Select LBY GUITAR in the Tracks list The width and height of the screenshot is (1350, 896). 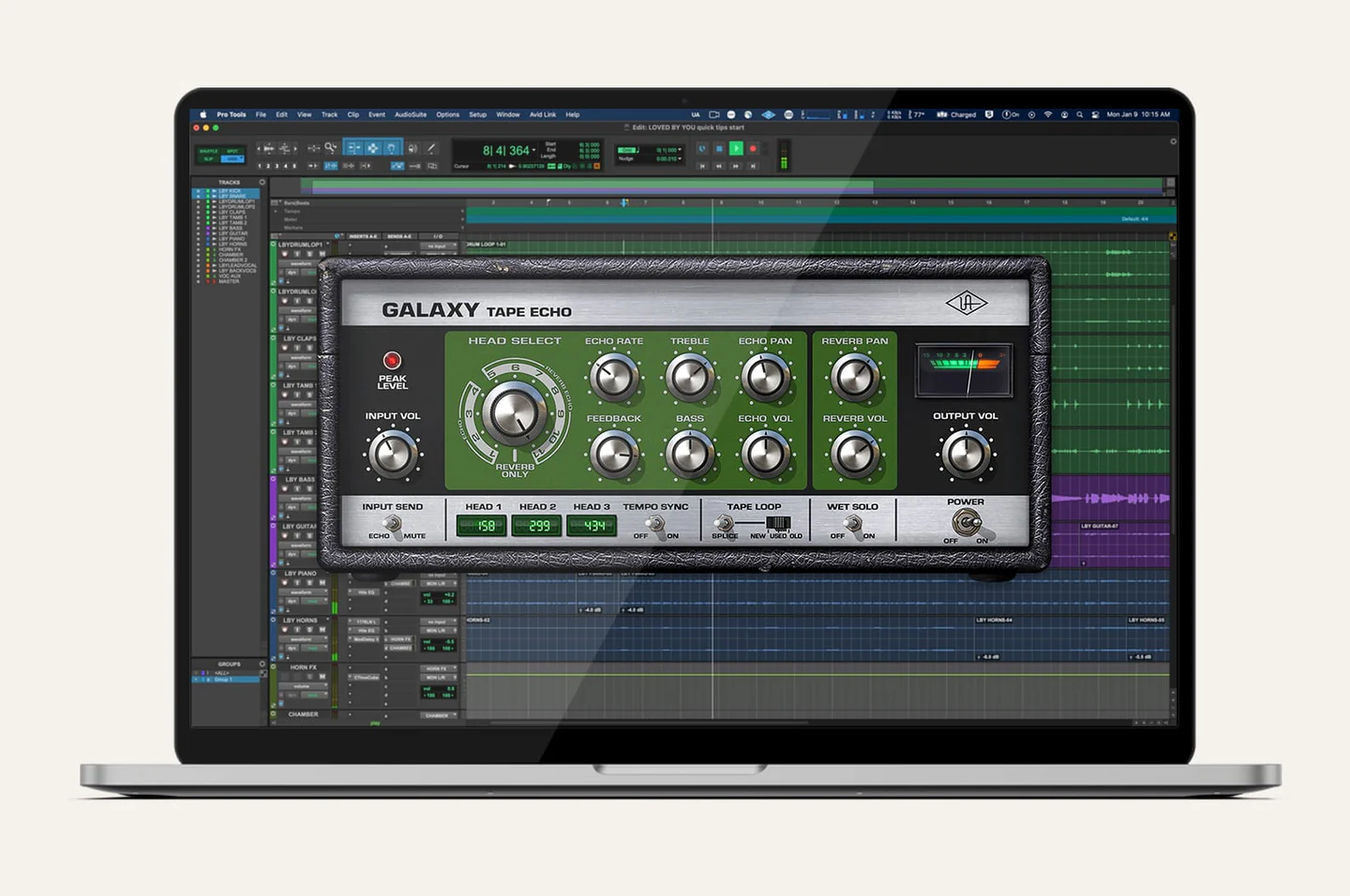click(232, 233)
